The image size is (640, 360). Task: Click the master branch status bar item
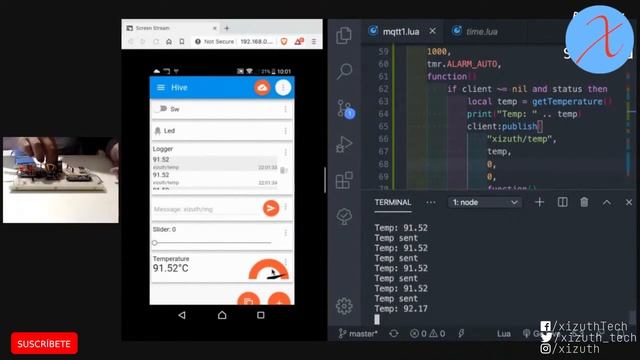[x=358, y=334]
